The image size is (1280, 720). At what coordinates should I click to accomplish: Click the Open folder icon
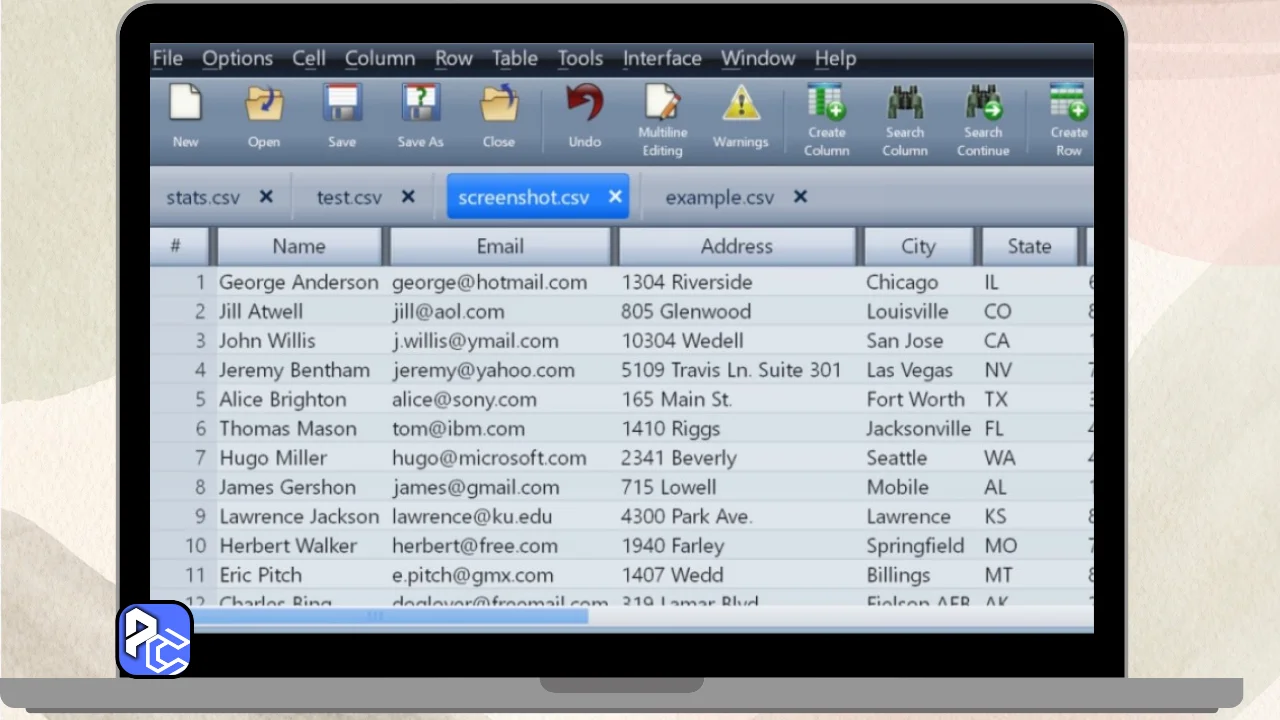264,104
